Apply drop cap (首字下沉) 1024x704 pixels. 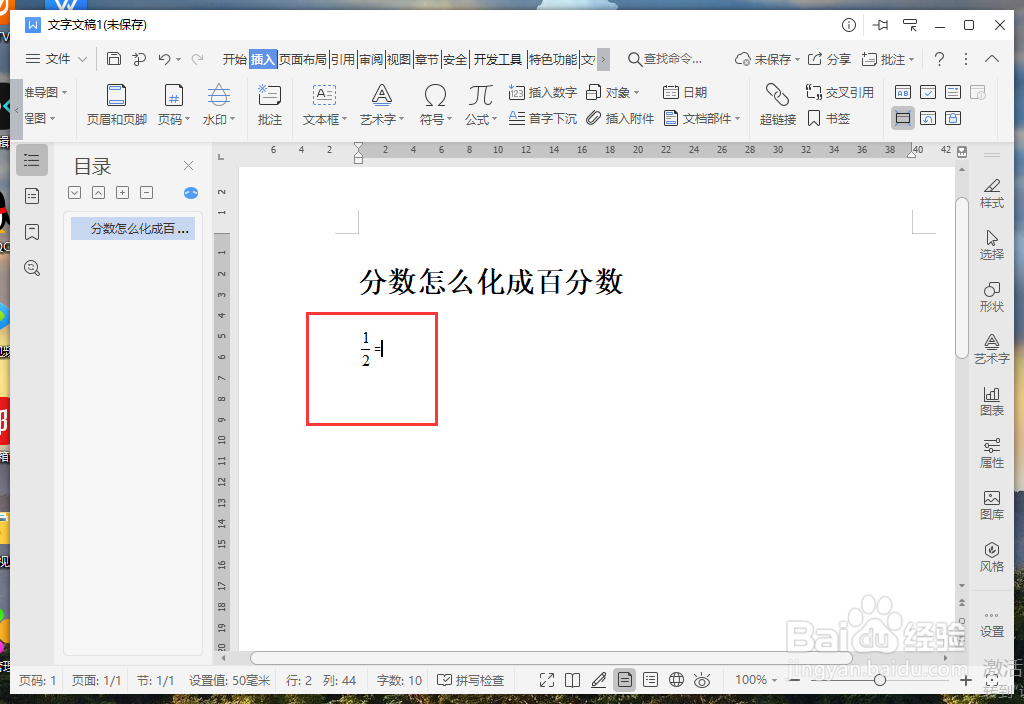[542, 118]
